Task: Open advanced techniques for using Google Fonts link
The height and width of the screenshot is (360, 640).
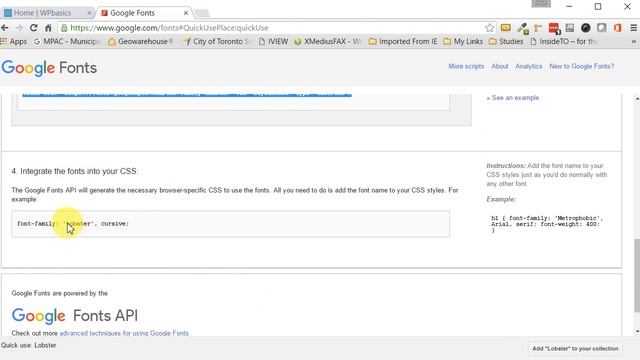Action: 124,333
